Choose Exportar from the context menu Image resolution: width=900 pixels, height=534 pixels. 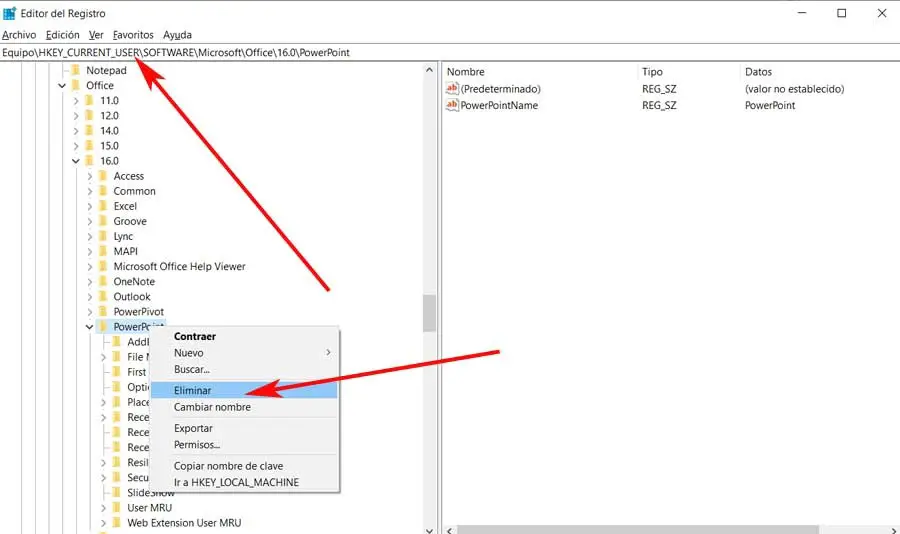pyautogui.click(x=244, y=428)
